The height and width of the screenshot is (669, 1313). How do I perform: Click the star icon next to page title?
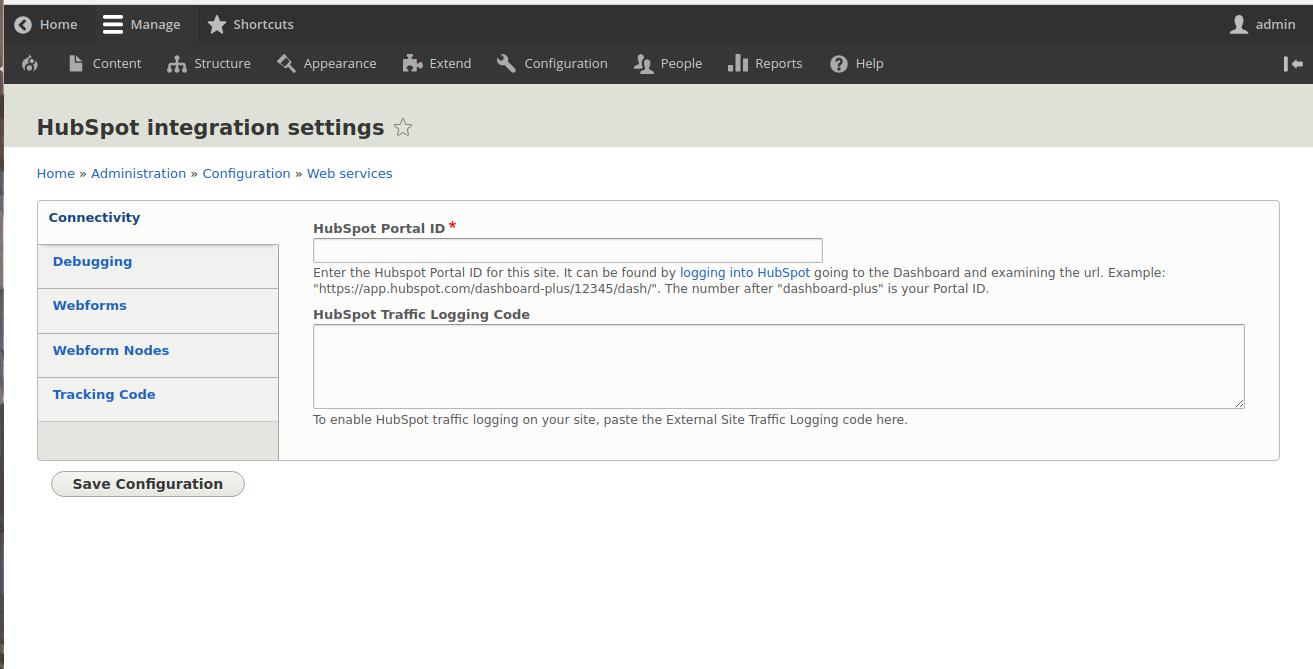point(403,128)
